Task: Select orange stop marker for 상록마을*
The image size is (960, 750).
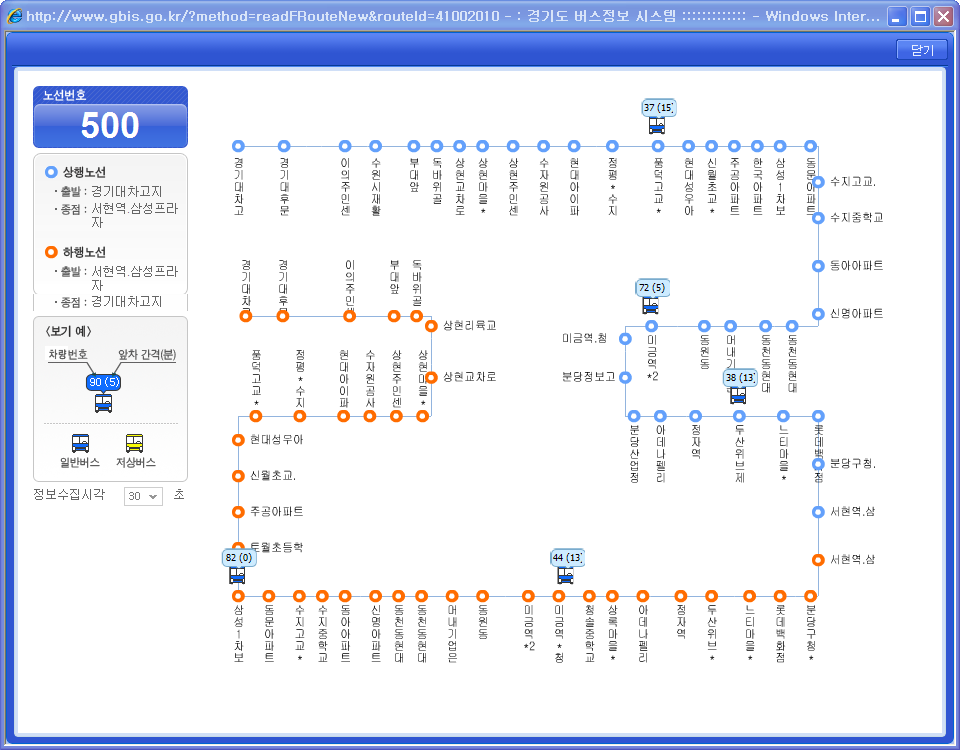Action: 612,596
